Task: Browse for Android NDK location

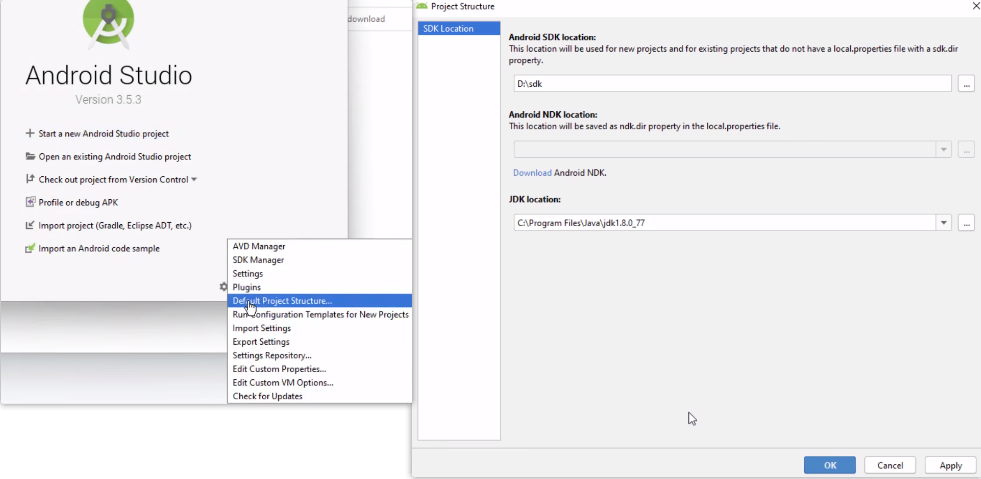Action: tap(966, 149)
